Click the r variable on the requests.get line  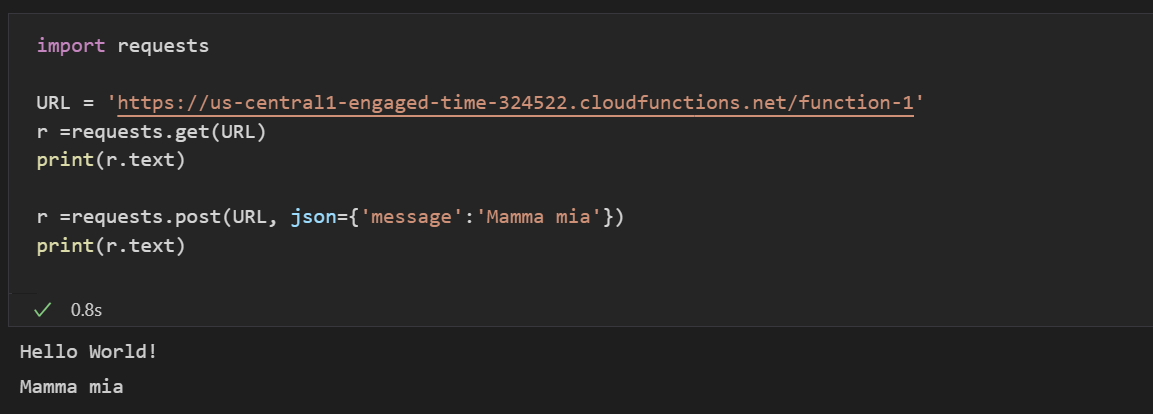(x=41, y=131)
